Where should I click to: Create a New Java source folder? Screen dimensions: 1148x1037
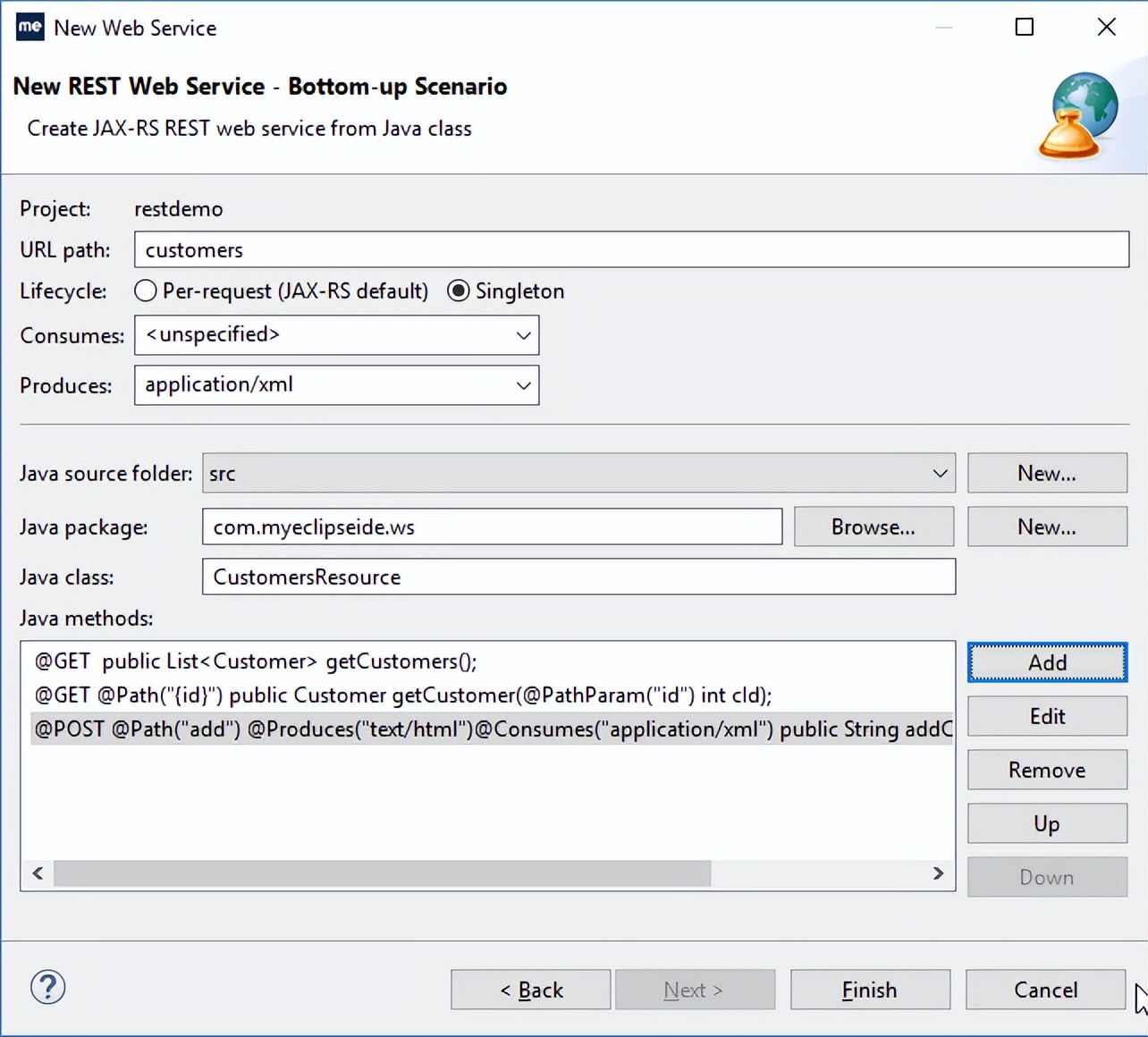pyautogui.click(x=1046, y=473)
